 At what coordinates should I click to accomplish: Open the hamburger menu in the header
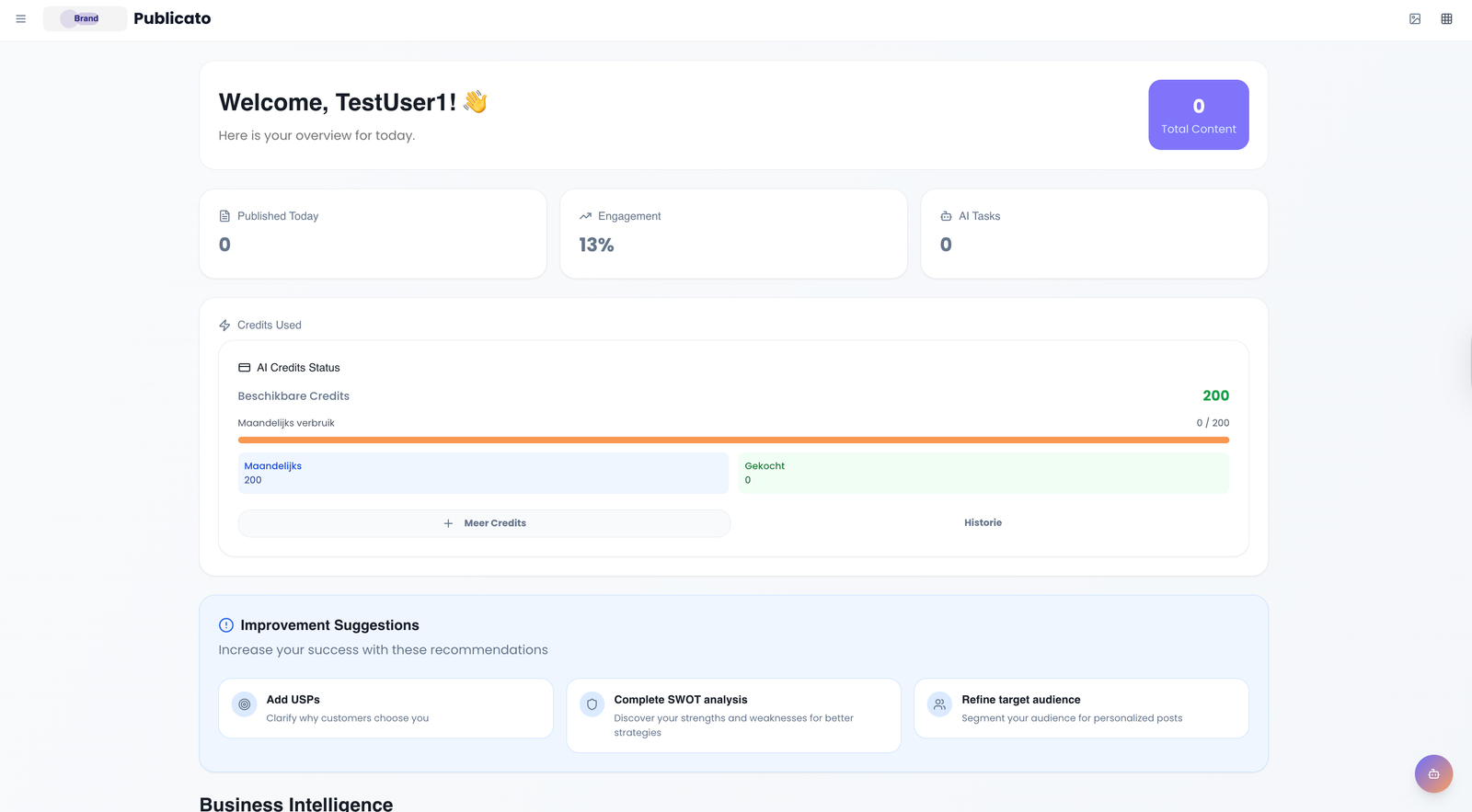click(20, 18)
